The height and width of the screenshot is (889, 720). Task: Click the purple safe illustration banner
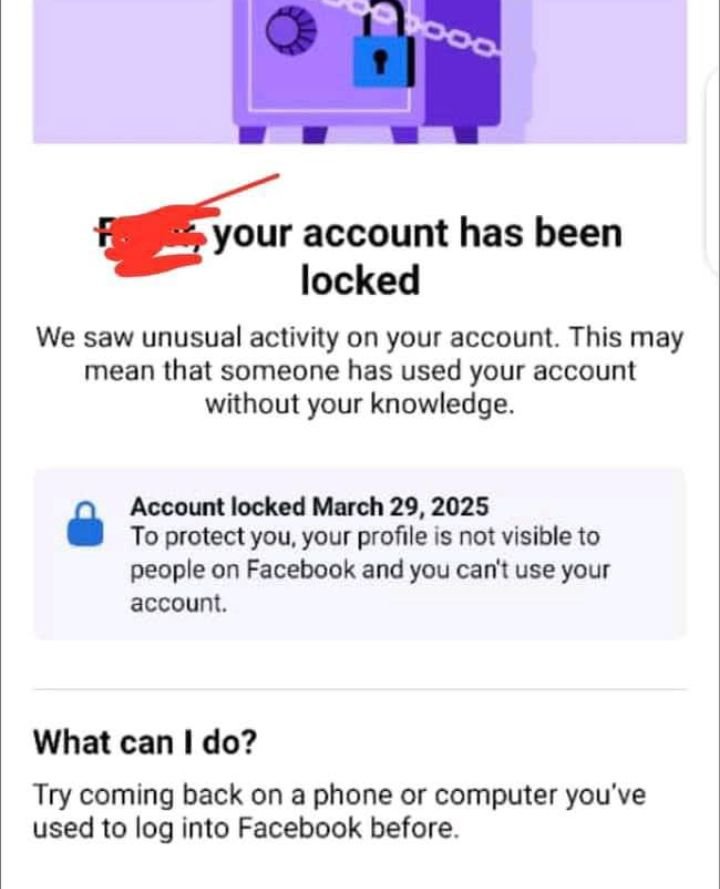coord(360,71)
